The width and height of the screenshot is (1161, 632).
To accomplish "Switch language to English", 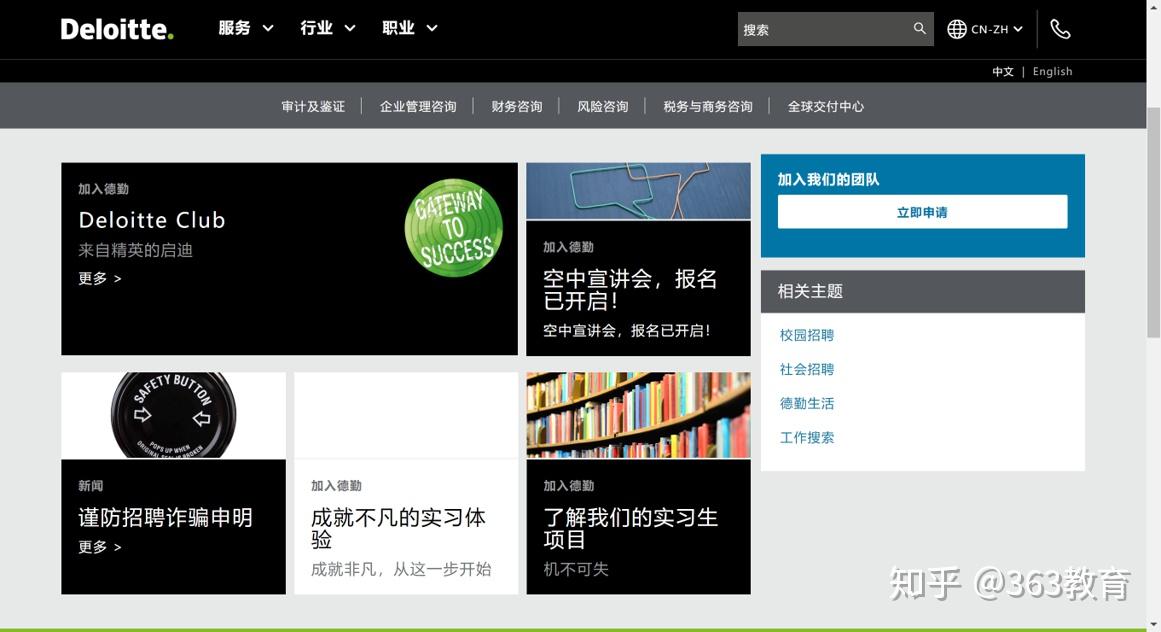I will [1052, 72].
